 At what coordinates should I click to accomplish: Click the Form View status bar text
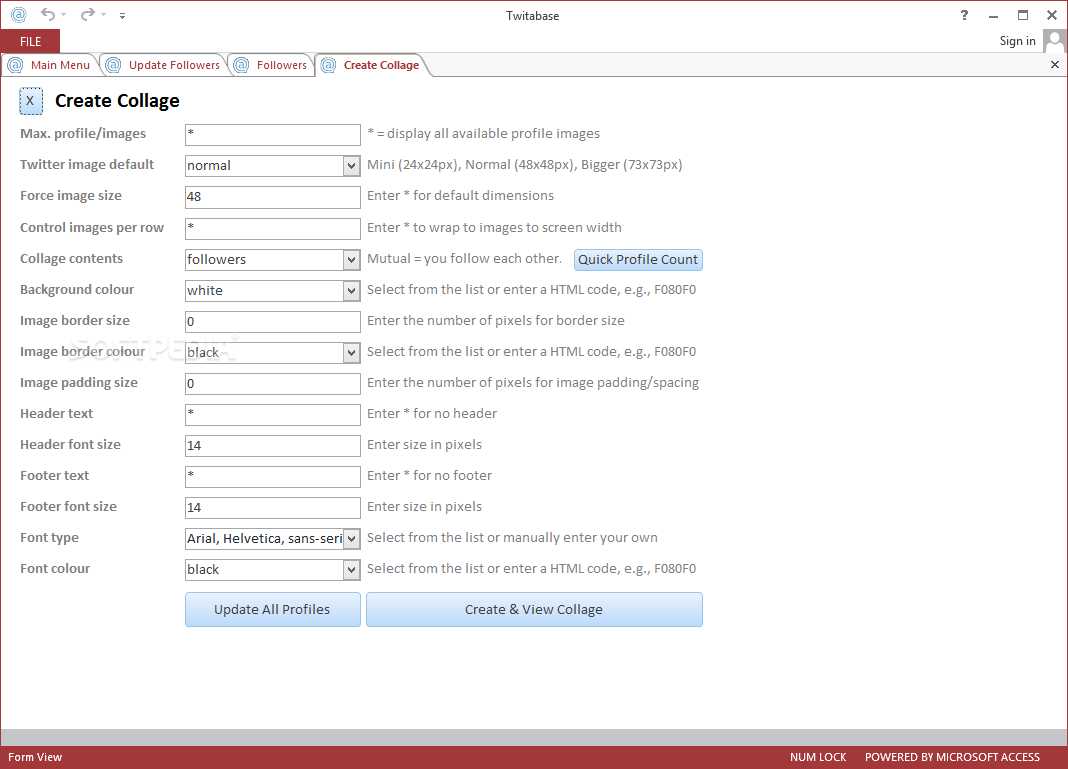(x=35, y=757)
